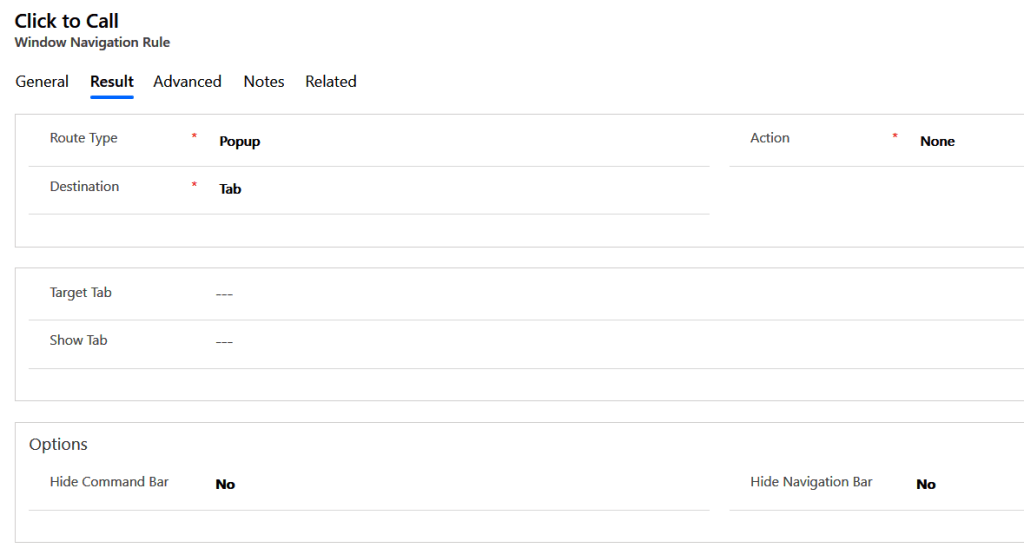Go to the Notes tab
The image size is (1024, 548).
(x=264, y=82)
